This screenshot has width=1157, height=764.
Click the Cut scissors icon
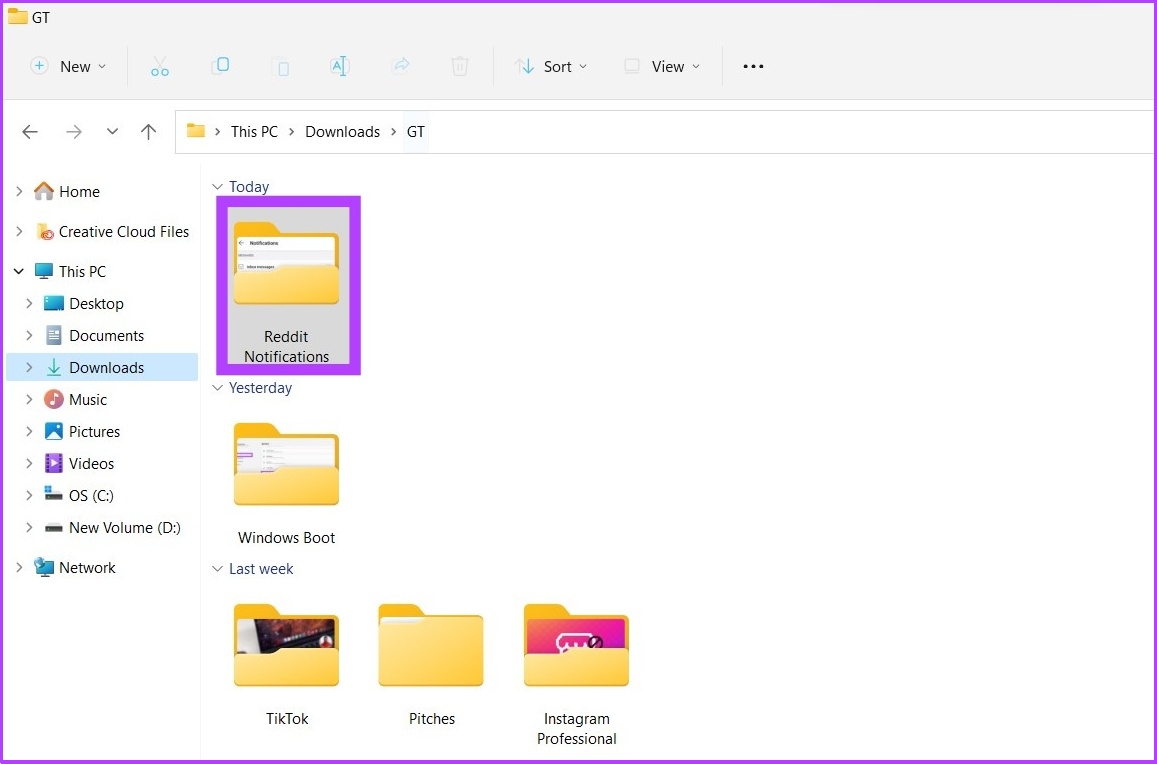(x=159, y=66)
